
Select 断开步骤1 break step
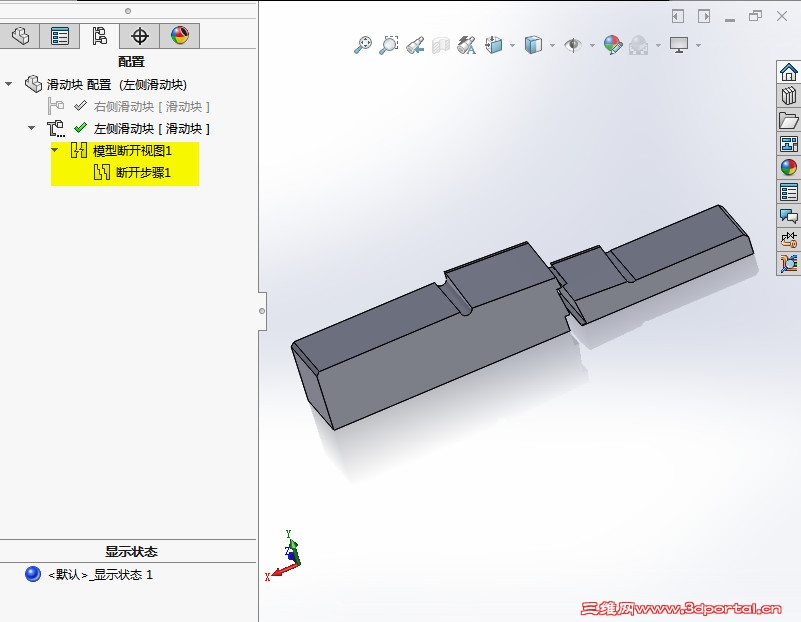[143, 173]
